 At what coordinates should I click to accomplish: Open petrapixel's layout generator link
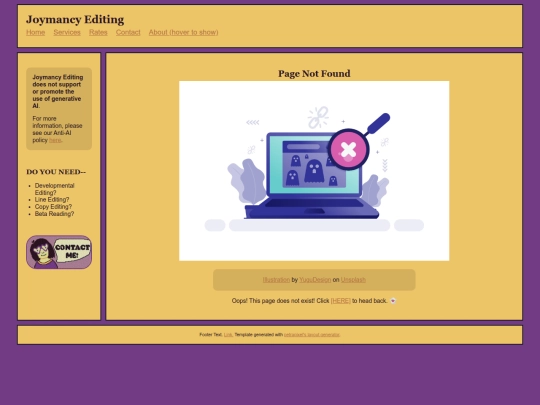point(312,334)
